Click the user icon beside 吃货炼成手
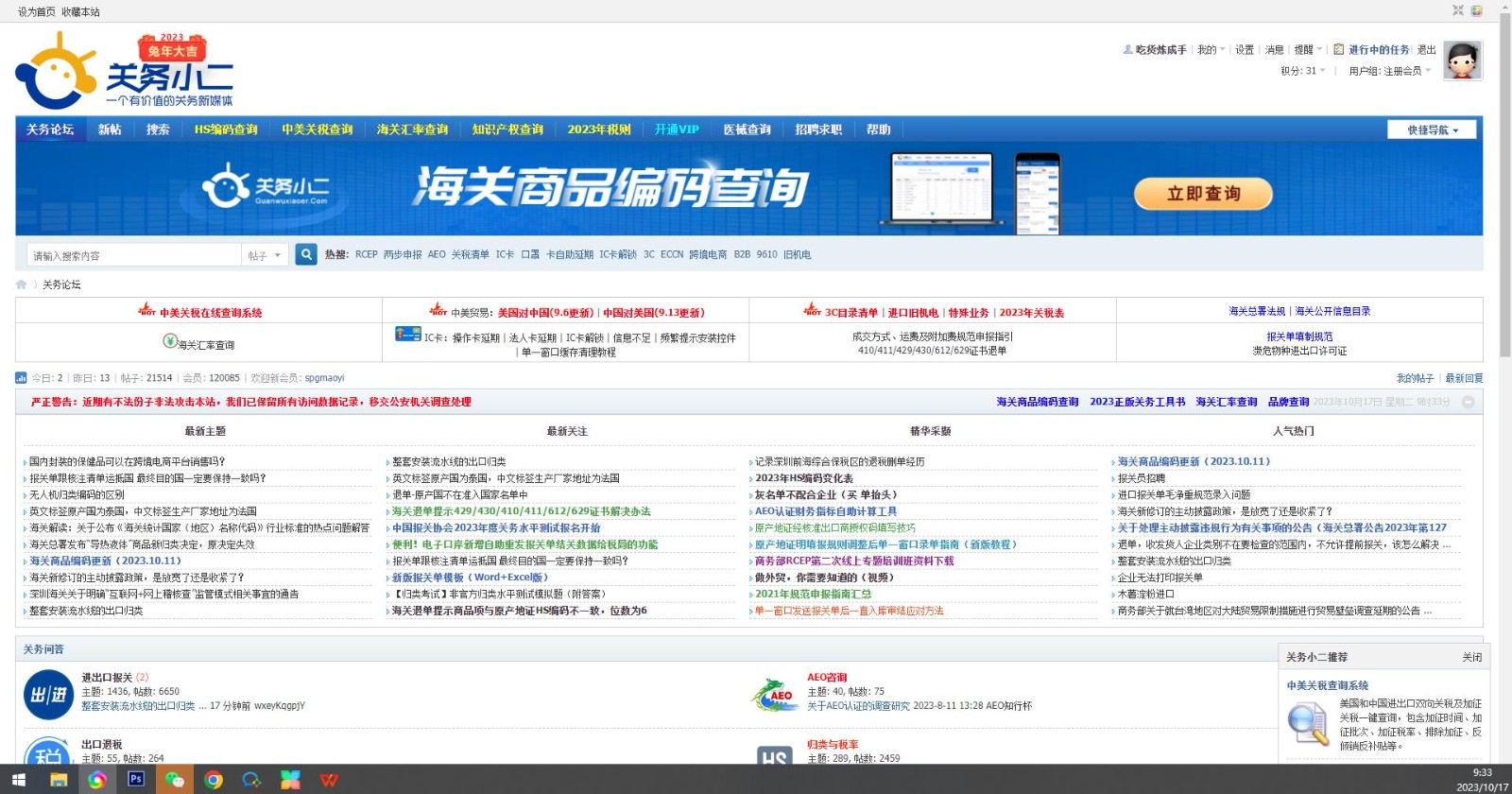Image resolution: width=1512 pixels, height=794 pixels. click(x=1127, y=49)
